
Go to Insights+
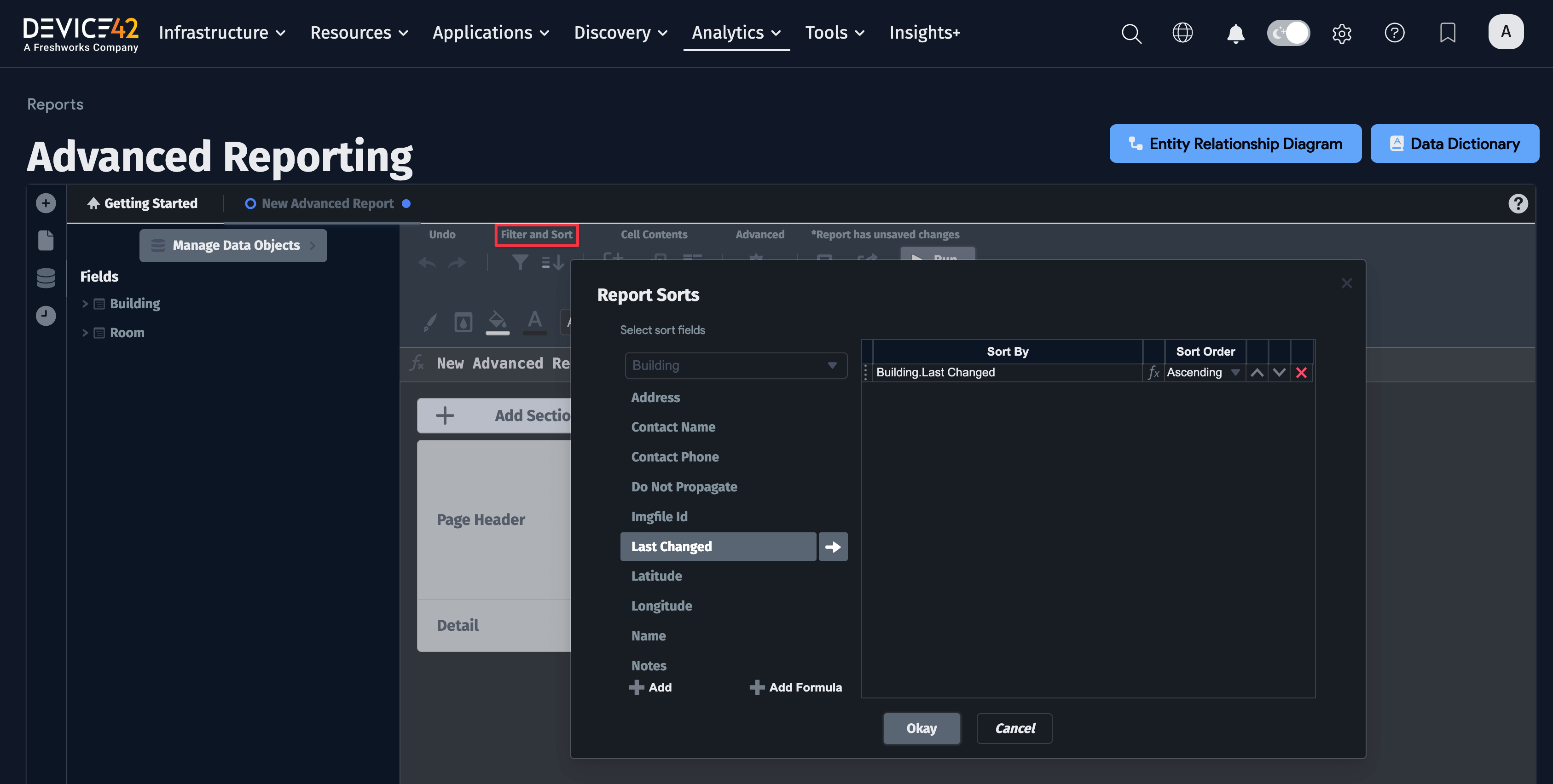coord(924,33)
